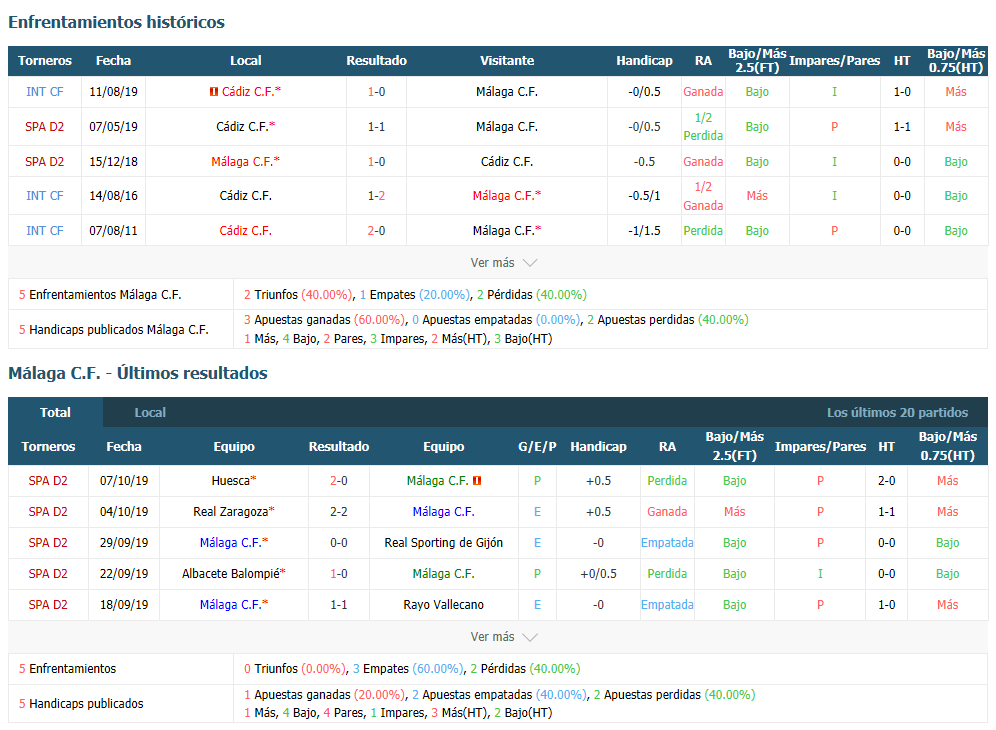The height and width of the screenshot is (730, 996).
Task: Click Empatada cell in Rayo Vallecano row
Action: (x=667, y=605)
